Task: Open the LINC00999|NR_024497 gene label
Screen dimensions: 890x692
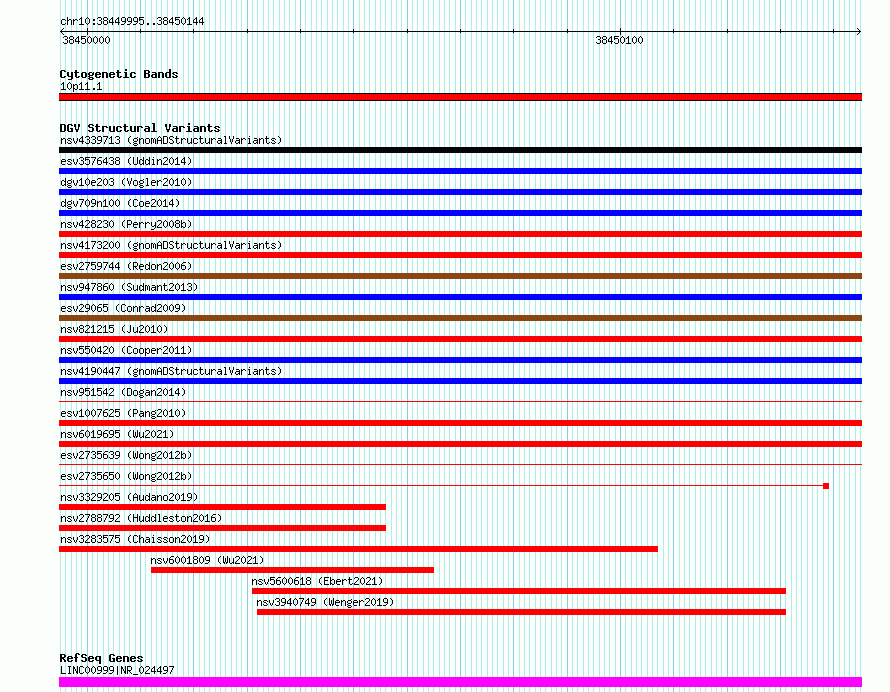Action: point(117,670)
